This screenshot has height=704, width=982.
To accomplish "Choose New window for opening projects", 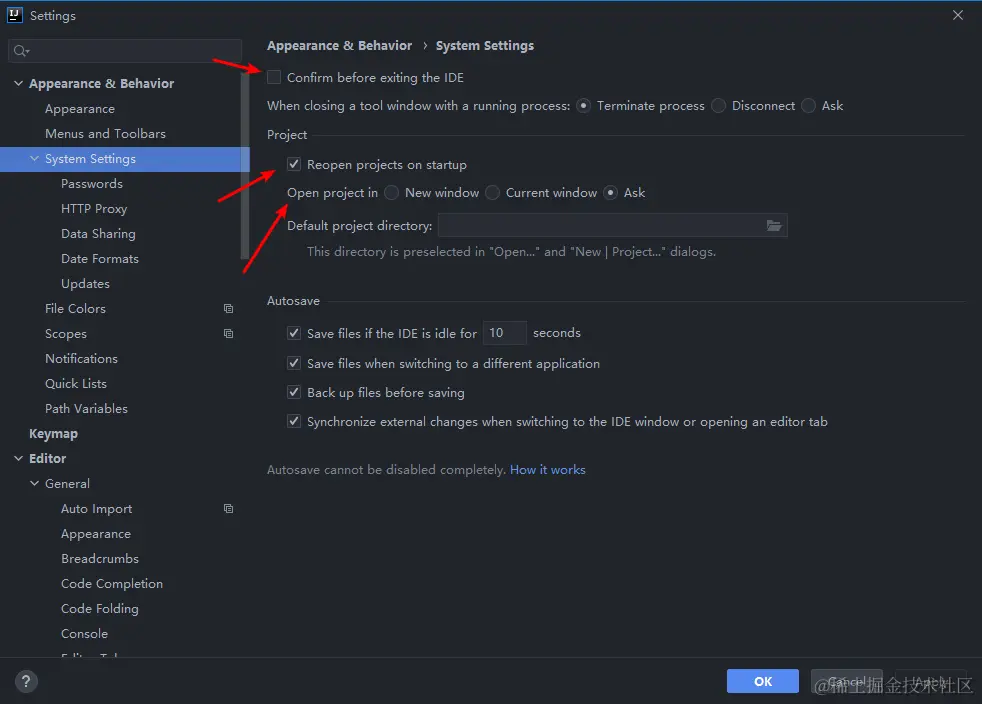I will tap(391, 193).
